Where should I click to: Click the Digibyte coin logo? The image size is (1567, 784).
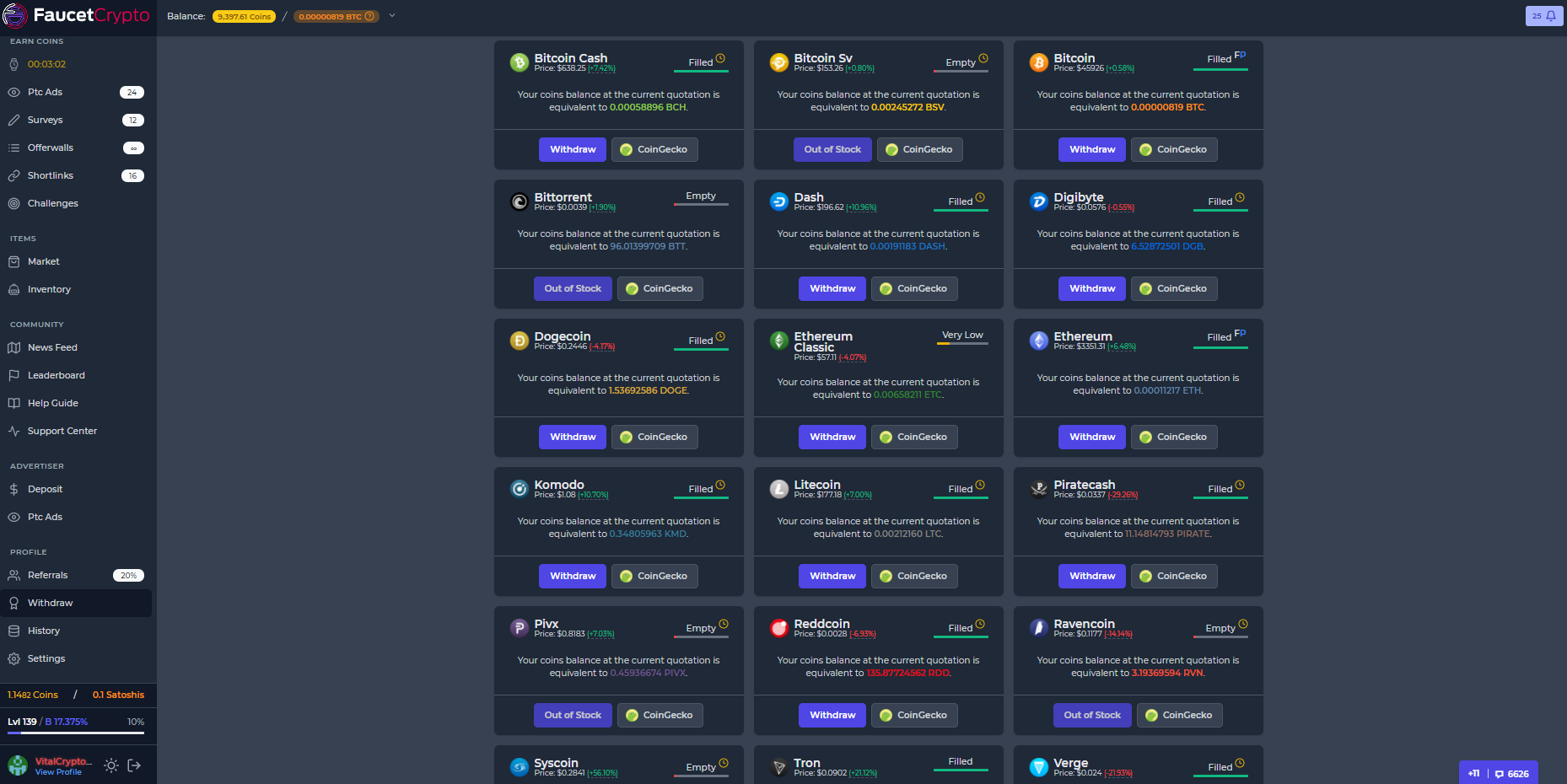1039,201
